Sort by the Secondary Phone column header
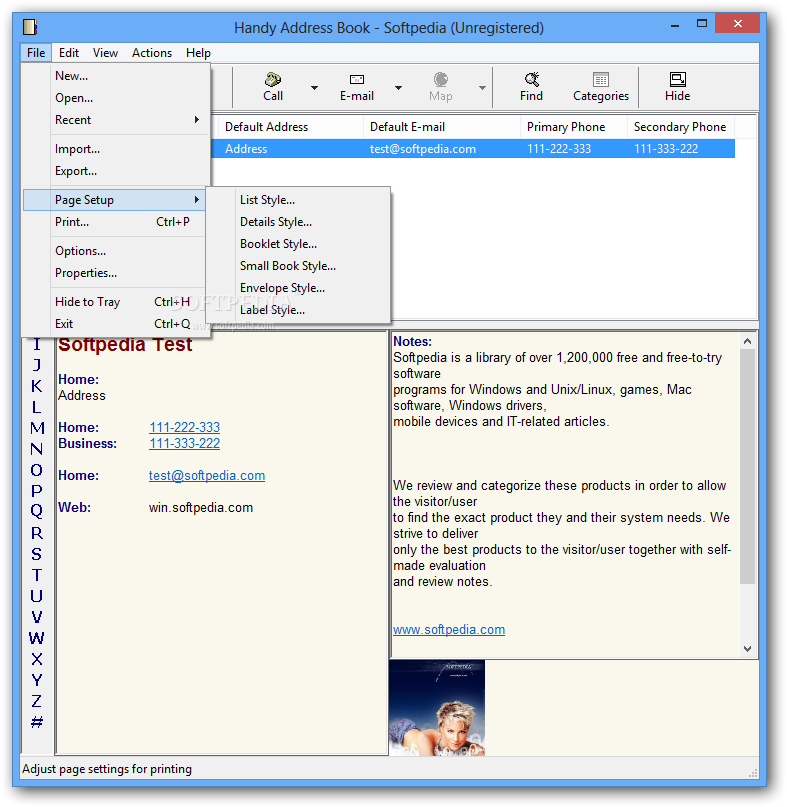The image size is (787, 807). coord(680,127)
